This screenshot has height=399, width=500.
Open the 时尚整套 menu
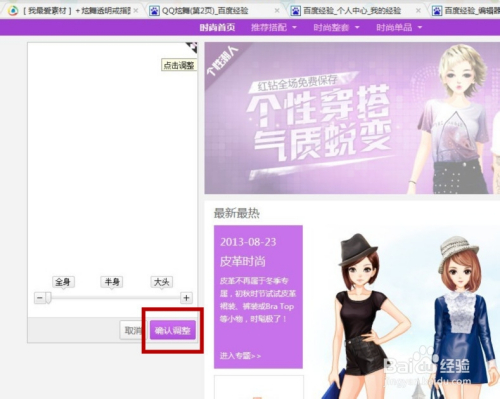pyautogui.click(x=331, y=27)
